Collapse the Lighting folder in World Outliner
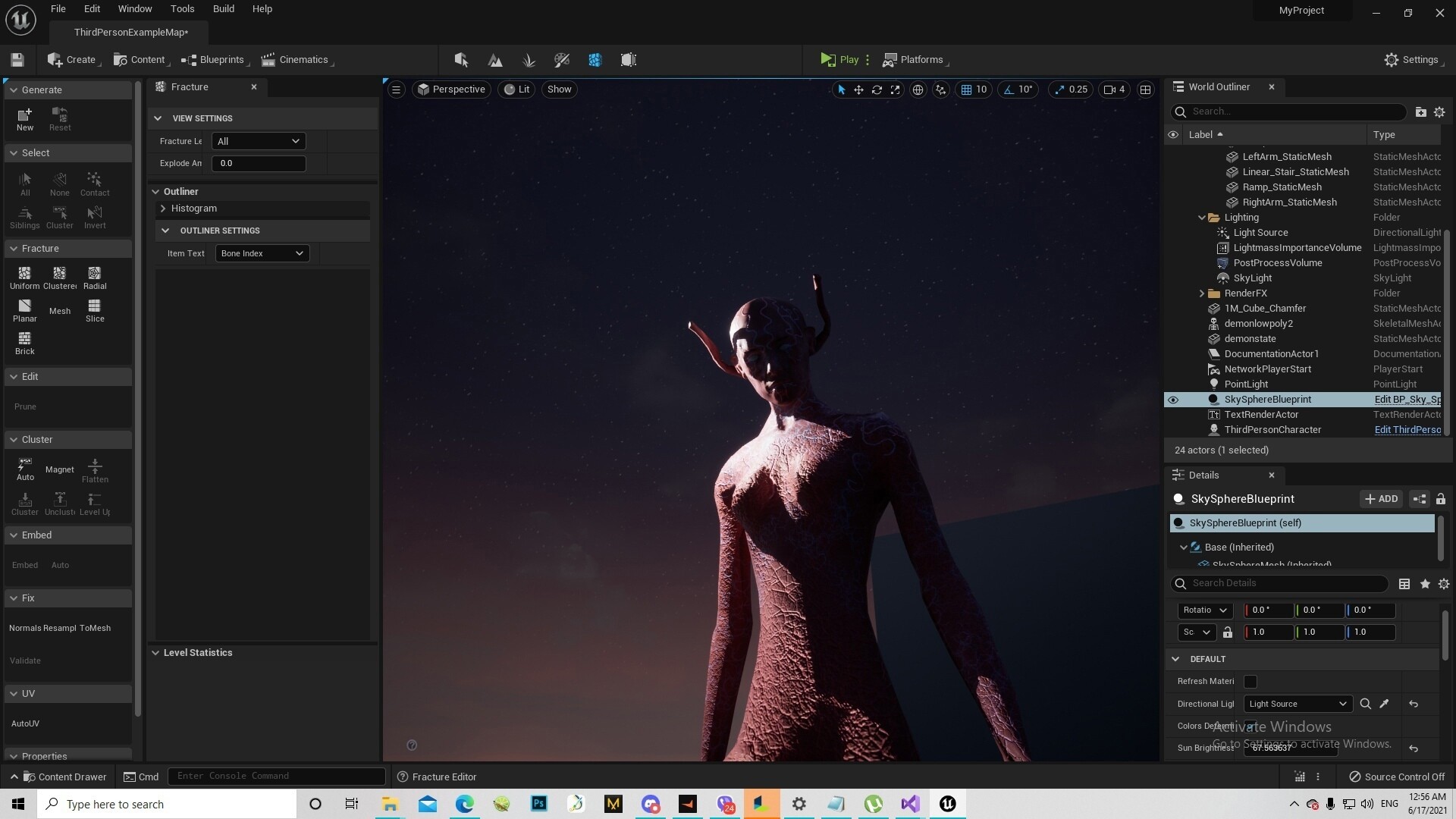The image size is (1456, 819). click(x=1202, y=218)
